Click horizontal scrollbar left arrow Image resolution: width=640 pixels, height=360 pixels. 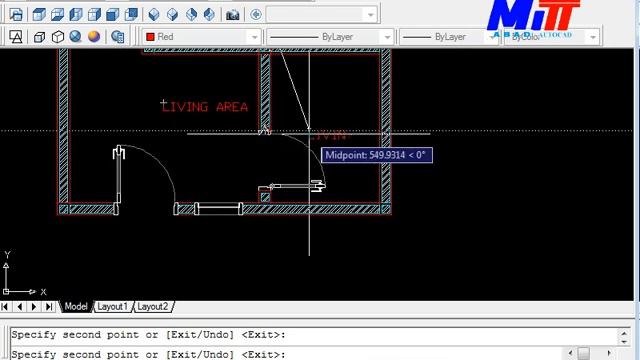570,353
